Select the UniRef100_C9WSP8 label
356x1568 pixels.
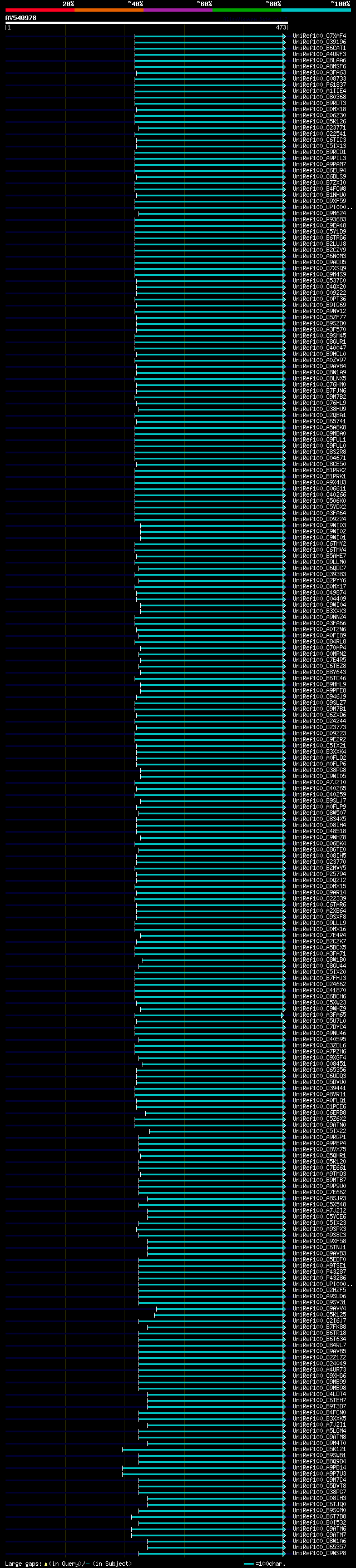319,1553
